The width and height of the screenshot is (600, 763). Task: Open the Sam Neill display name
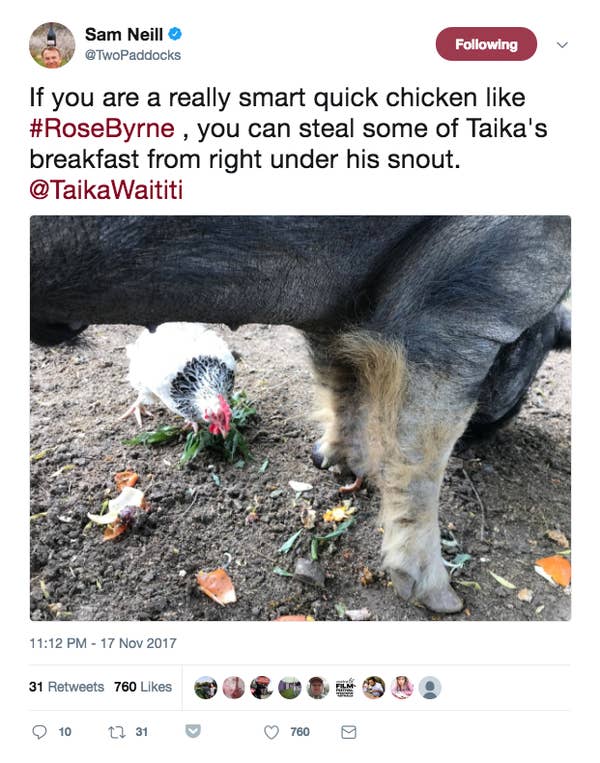[124, 35]
